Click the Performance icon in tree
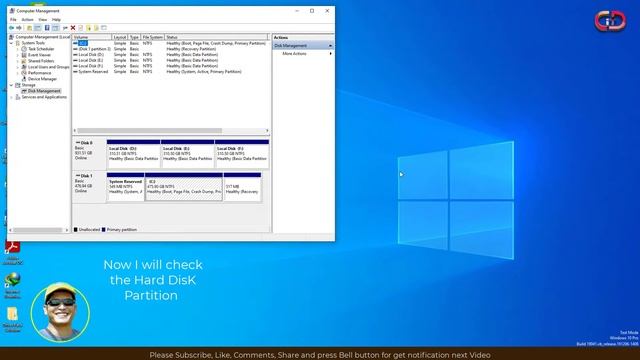Screen dimensions: 640x360 pos(24,73)
